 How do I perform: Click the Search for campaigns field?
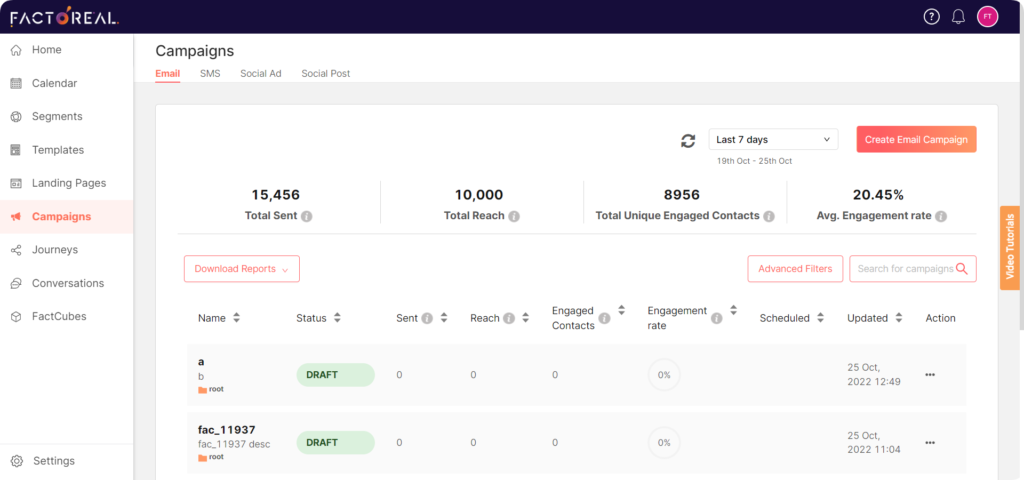[x=905, y=269]
